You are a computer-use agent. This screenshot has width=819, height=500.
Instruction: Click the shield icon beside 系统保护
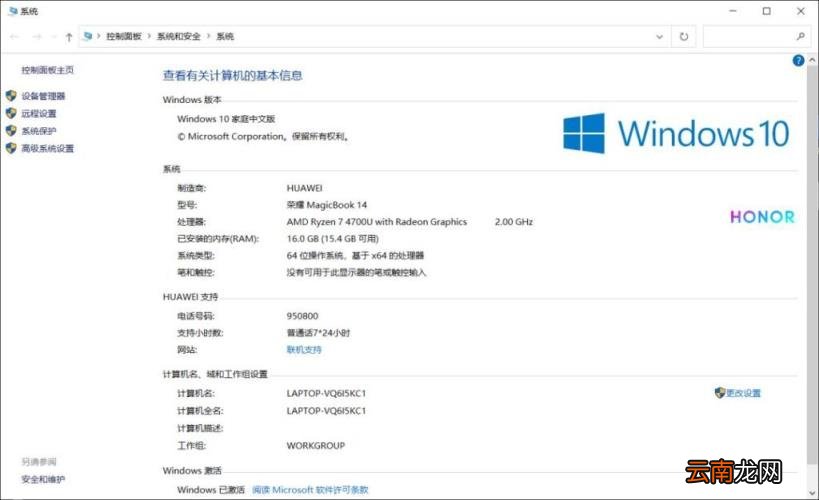pos(11,131)
